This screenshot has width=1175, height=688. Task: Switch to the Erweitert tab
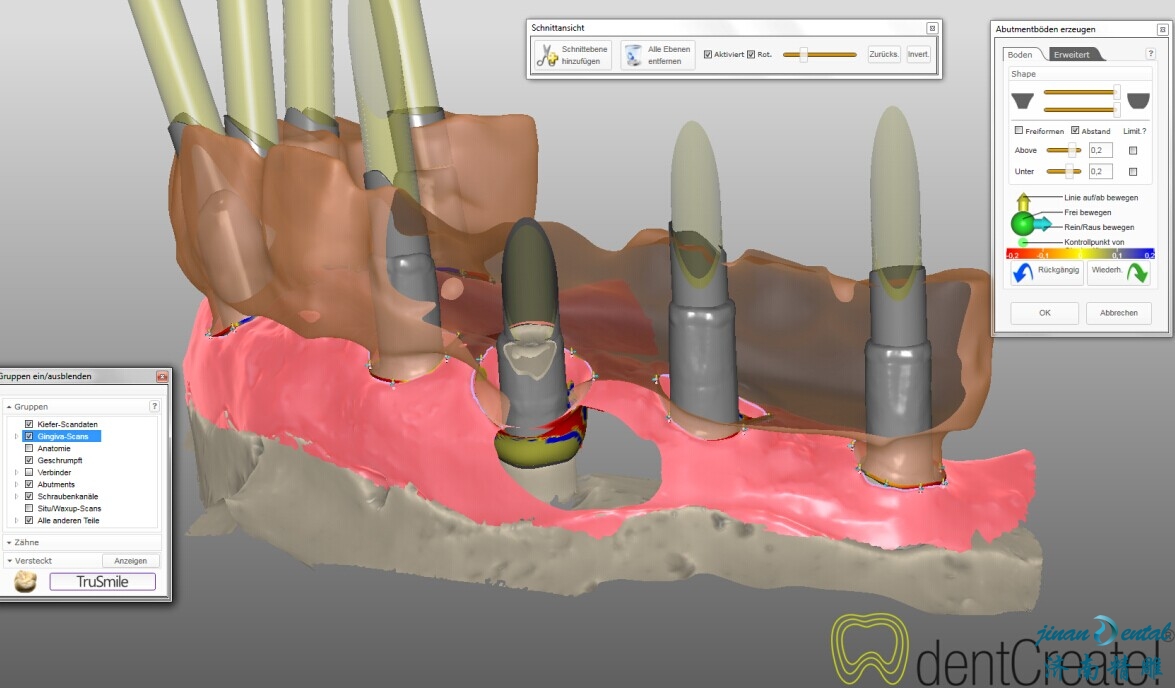[x=1072, y=55]
